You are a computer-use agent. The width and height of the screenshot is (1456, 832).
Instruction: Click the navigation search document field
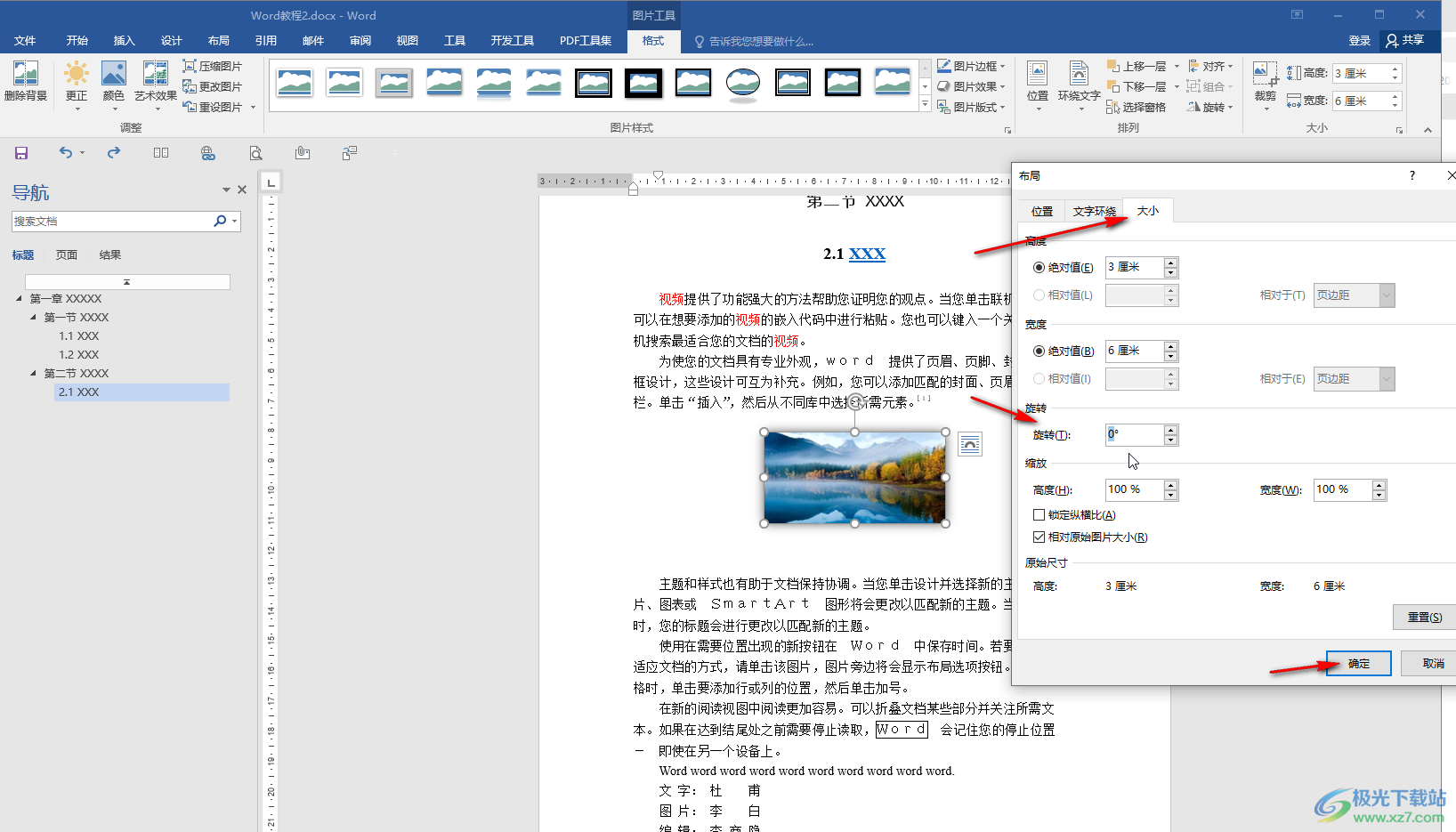point(111,221)
